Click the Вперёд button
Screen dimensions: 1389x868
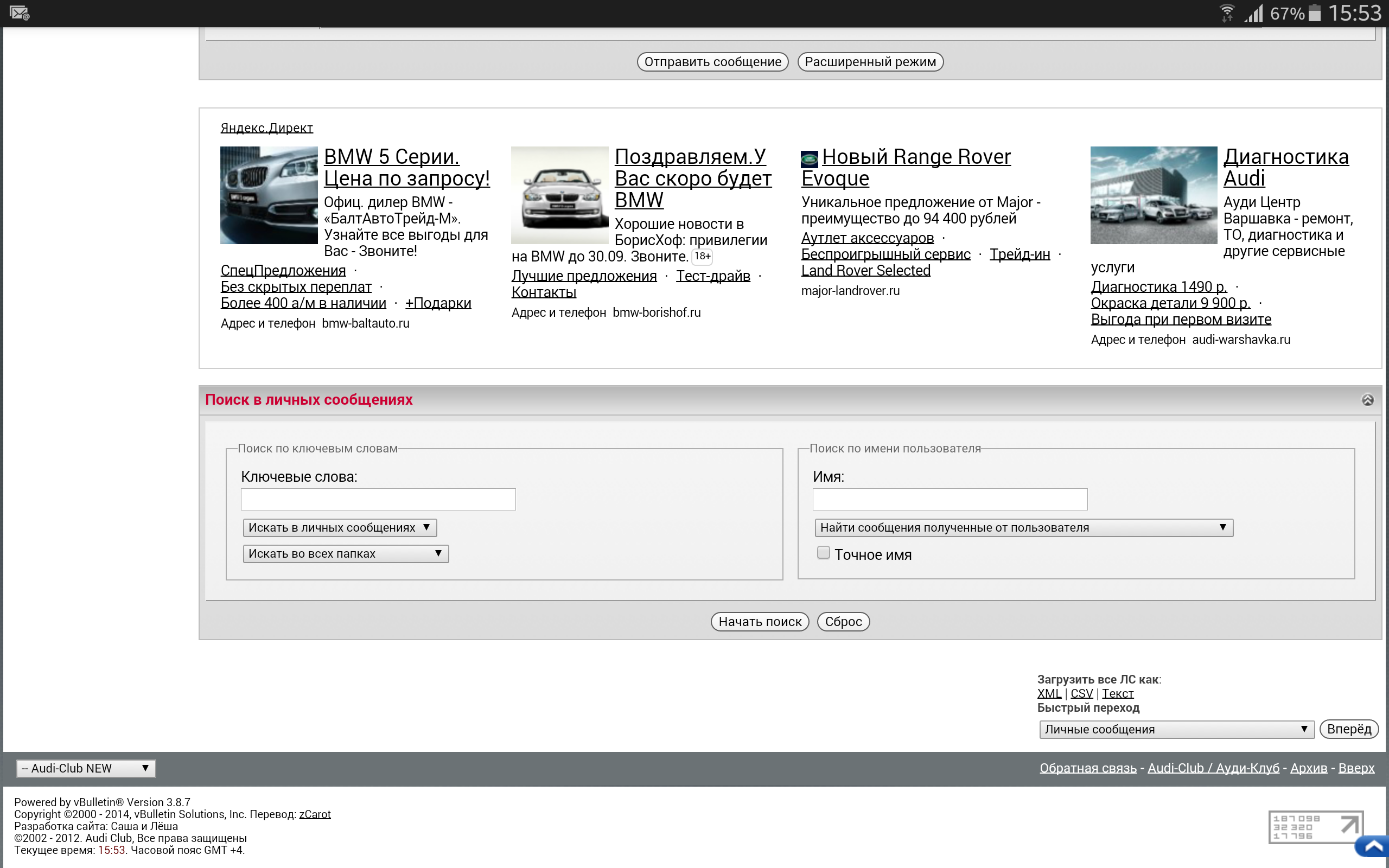point(1349,729)
